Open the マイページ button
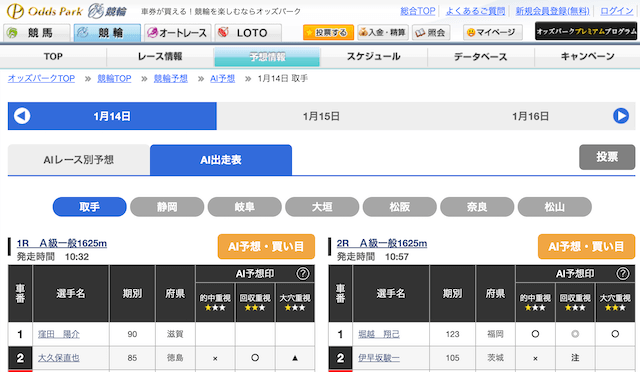640x372 pixels. [493, 32]
